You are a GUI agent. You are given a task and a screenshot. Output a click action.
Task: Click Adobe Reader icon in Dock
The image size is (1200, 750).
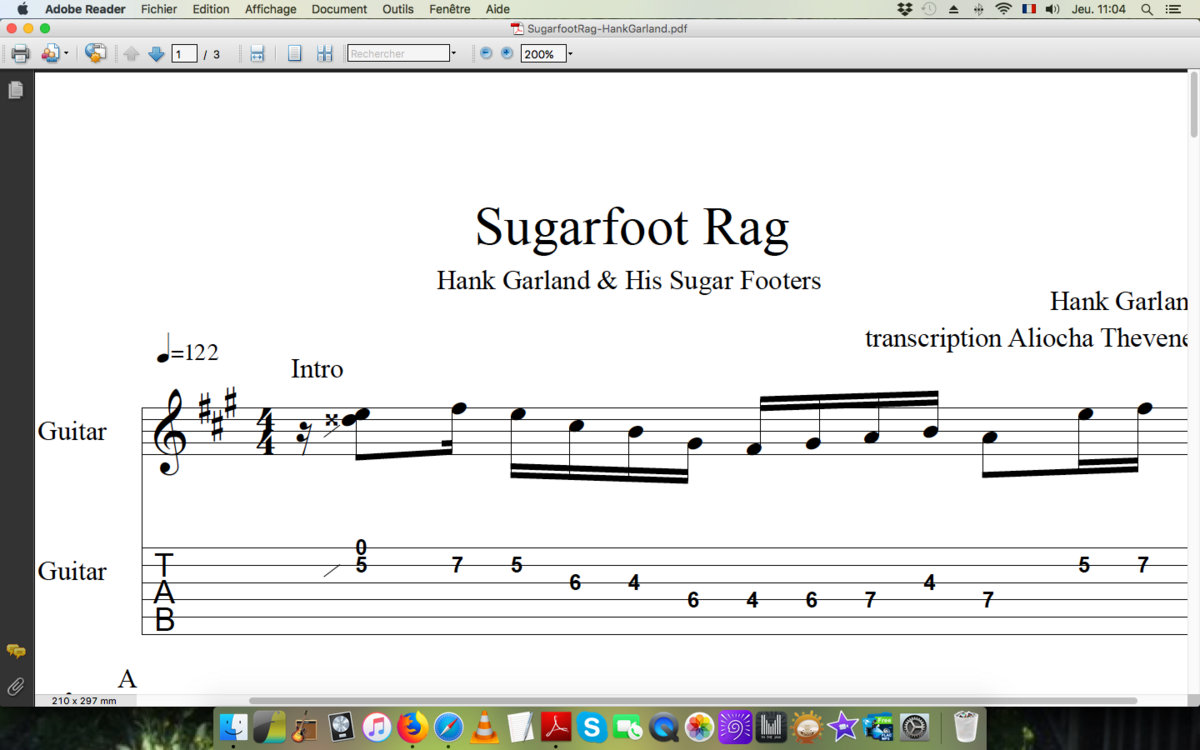(x=556, y=726)
